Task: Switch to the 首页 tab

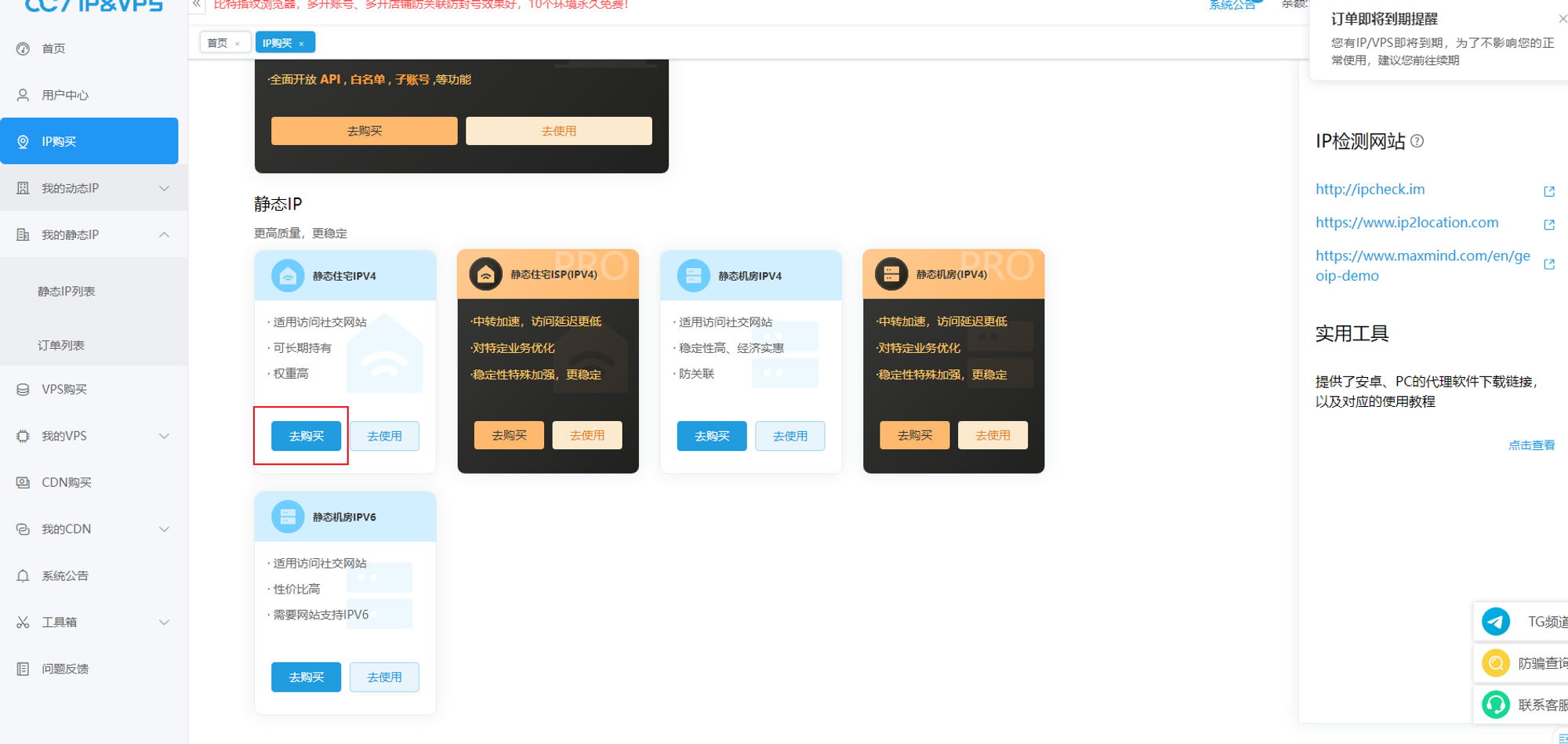Action: coord(219,42)
